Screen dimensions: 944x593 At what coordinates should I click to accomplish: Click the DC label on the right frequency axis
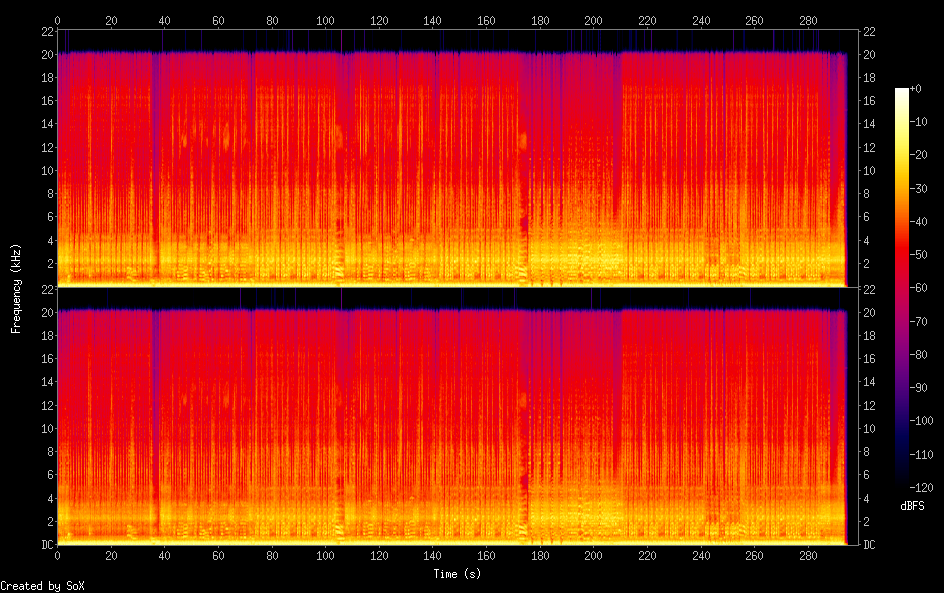pyautogui.click(x=869, y=545)
